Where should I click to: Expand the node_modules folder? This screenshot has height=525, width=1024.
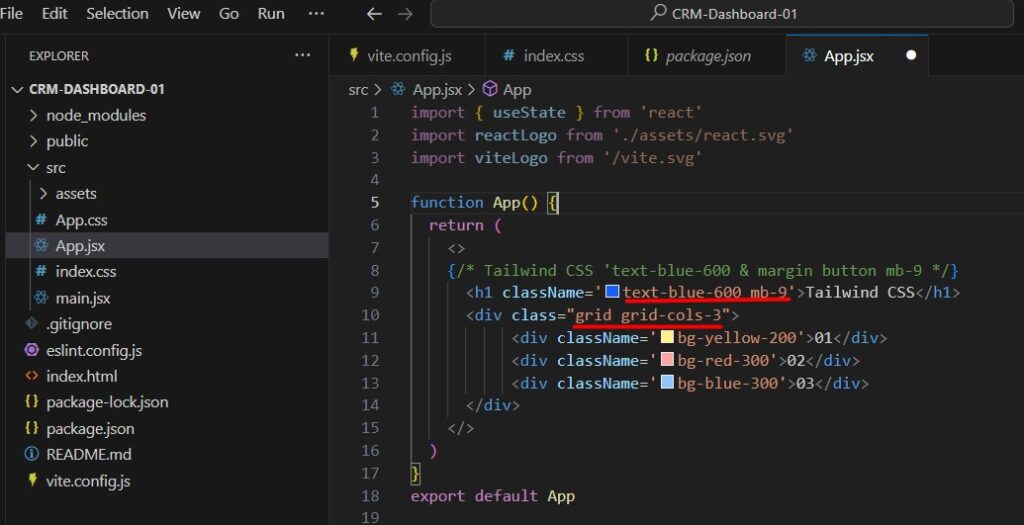[x=95, y=115]
